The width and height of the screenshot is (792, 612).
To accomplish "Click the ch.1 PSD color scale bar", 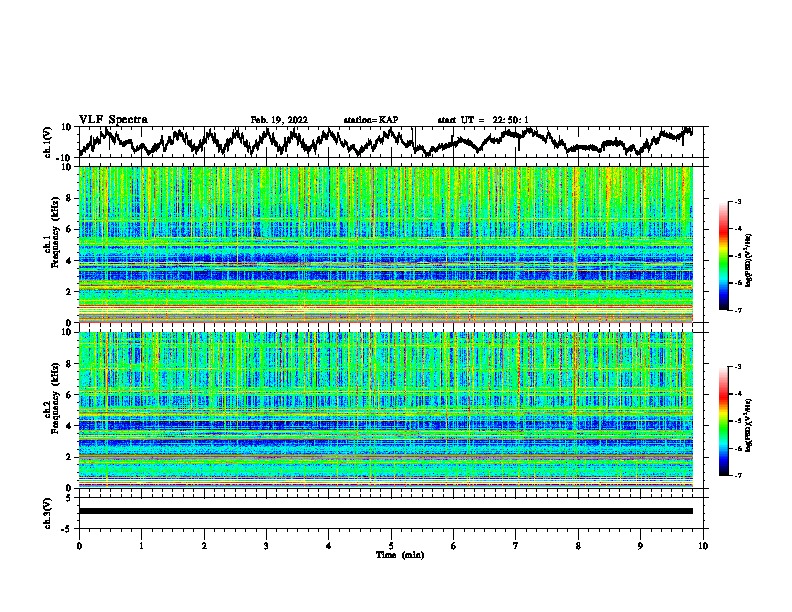I will (x=723, y=256).
